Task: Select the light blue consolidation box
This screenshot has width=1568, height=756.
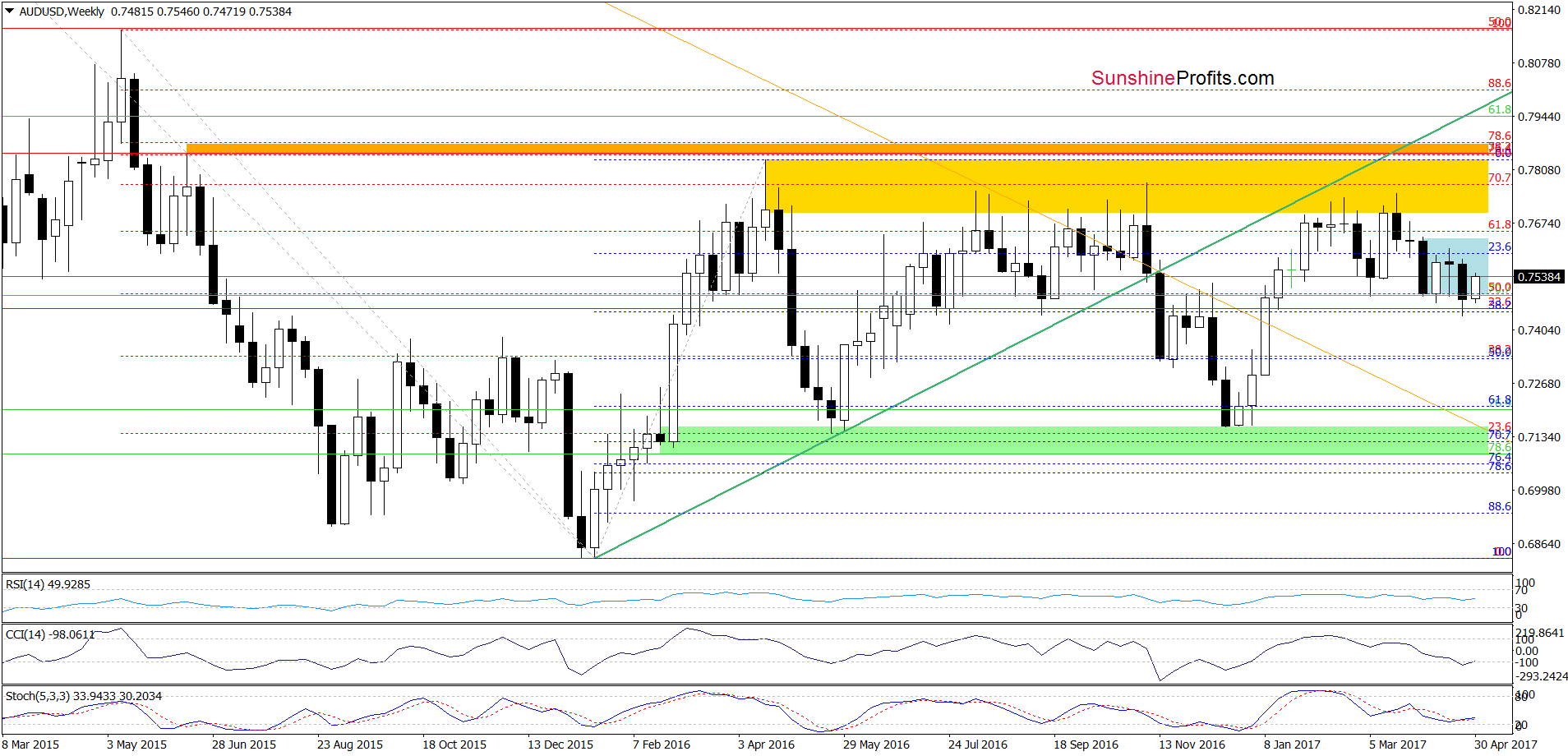Action: coord(1456,267)
